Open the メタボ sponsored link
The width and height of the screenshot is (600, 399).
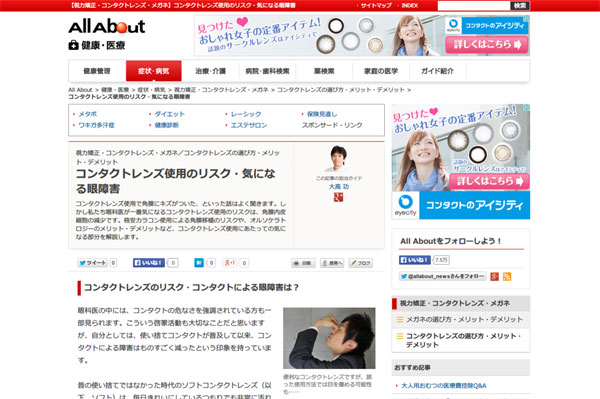[x=88, y=114]
